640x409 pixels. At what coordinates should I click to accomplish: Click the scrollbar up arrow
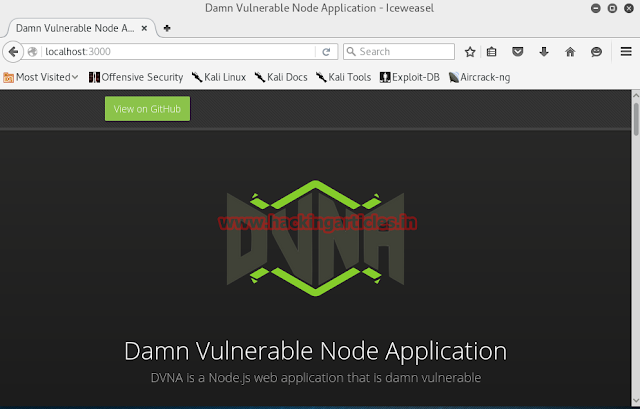point(636,95)
